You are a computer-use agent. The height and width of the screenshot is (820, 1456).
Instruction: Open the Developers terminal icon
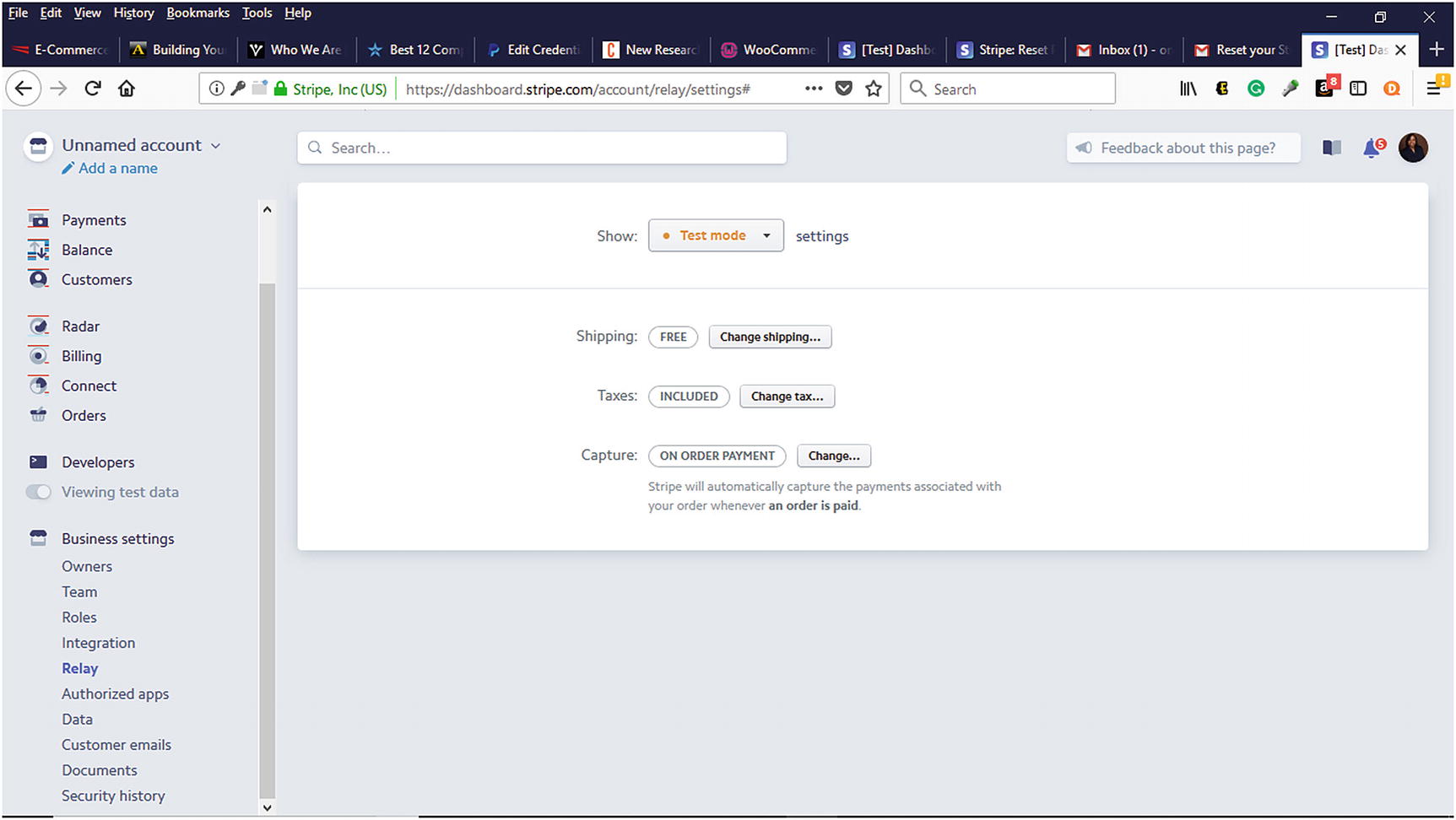(38, 461)
